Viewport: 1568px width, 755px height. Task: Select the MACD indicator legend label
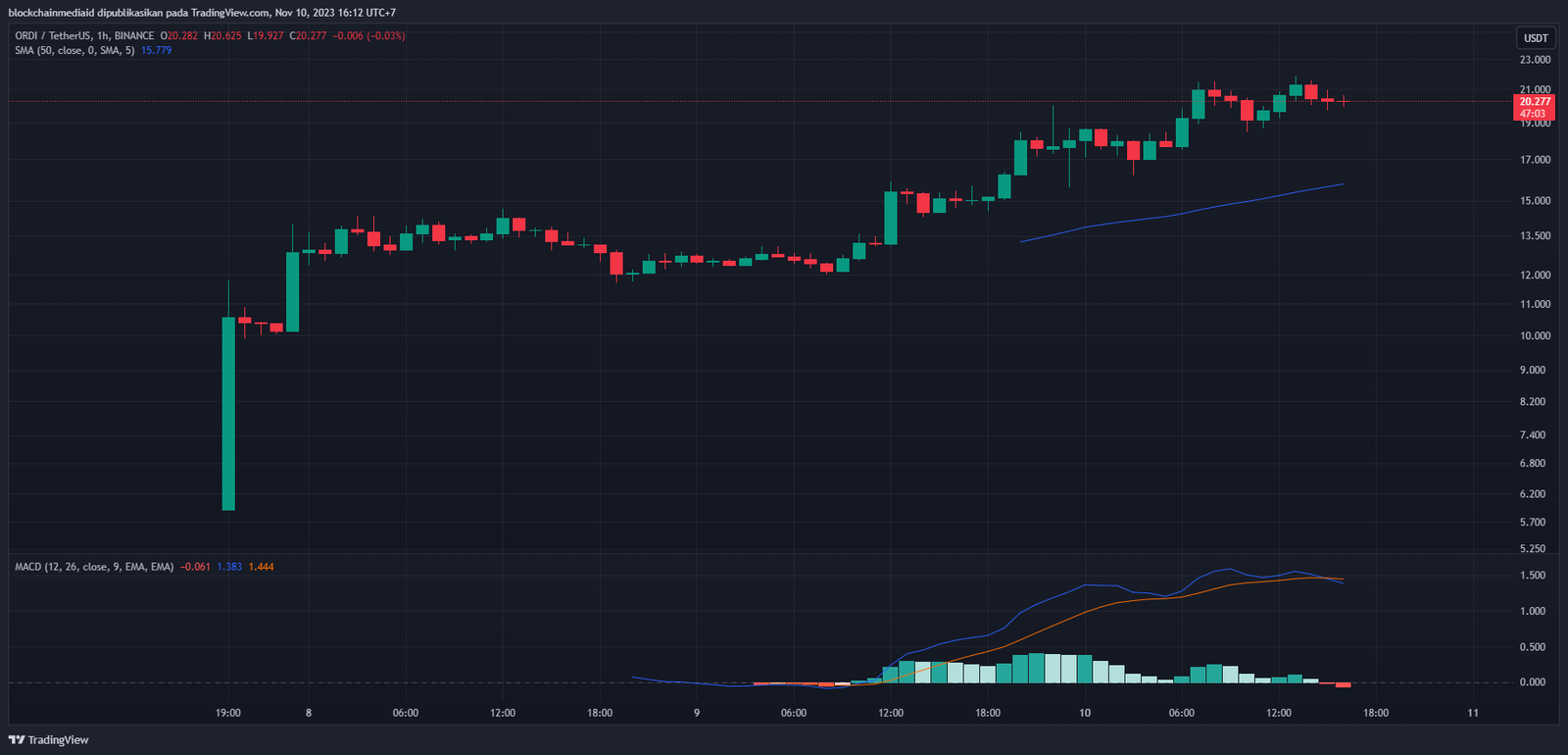pyautogui.click(x=93, y=567)
